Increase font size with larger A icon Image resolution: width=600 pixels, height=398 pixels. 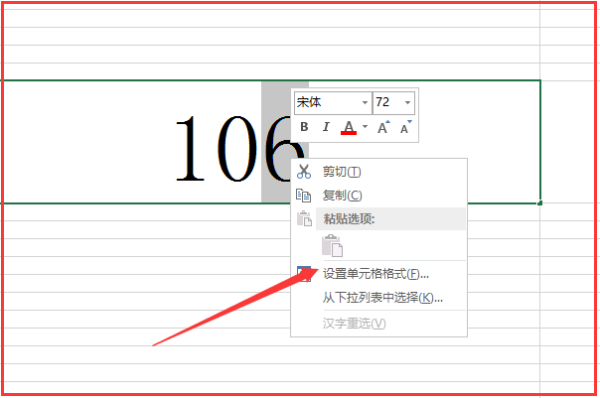383,127
